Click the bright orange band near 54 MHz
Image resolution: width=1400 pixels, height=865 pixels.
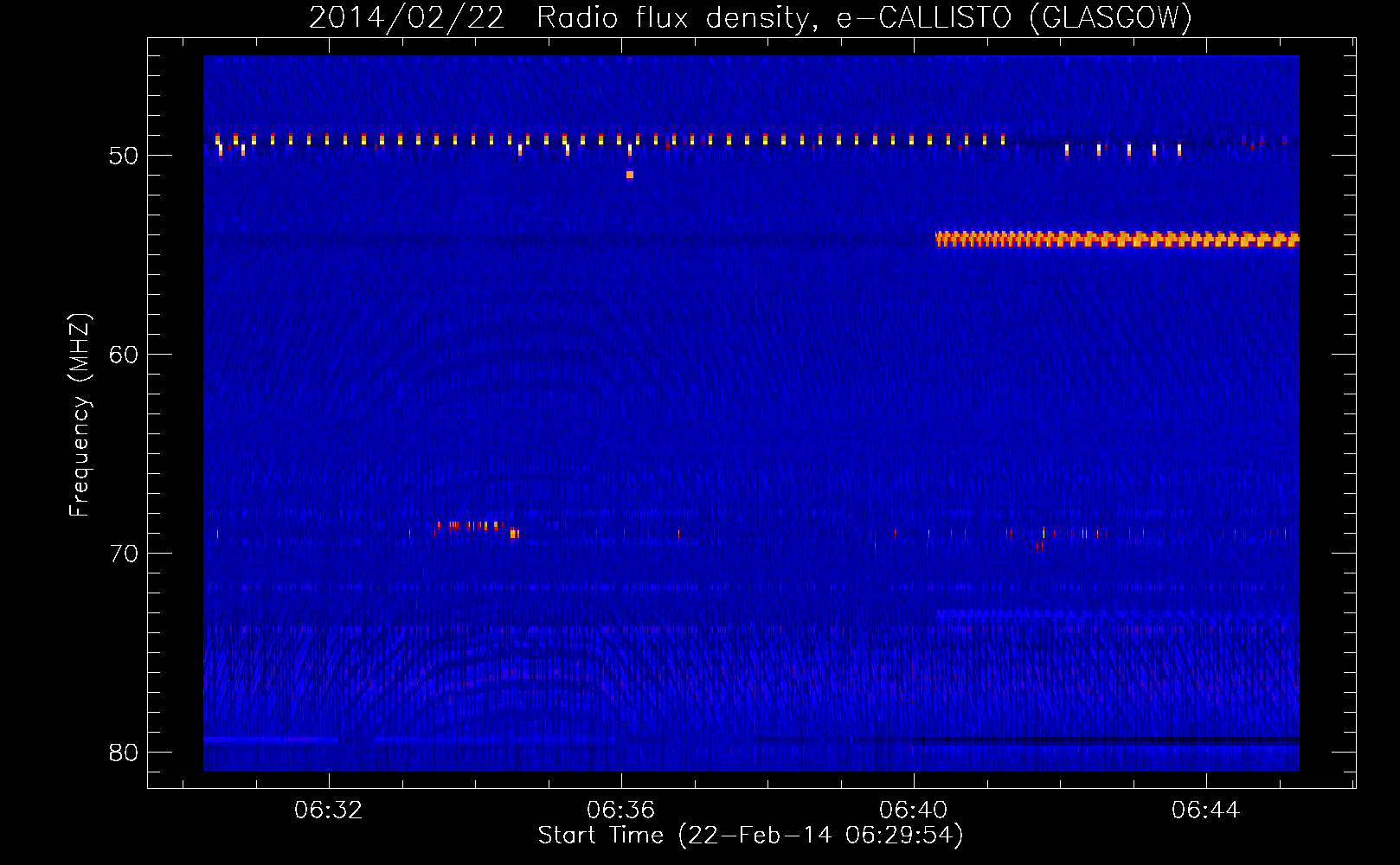(1117, 239)
